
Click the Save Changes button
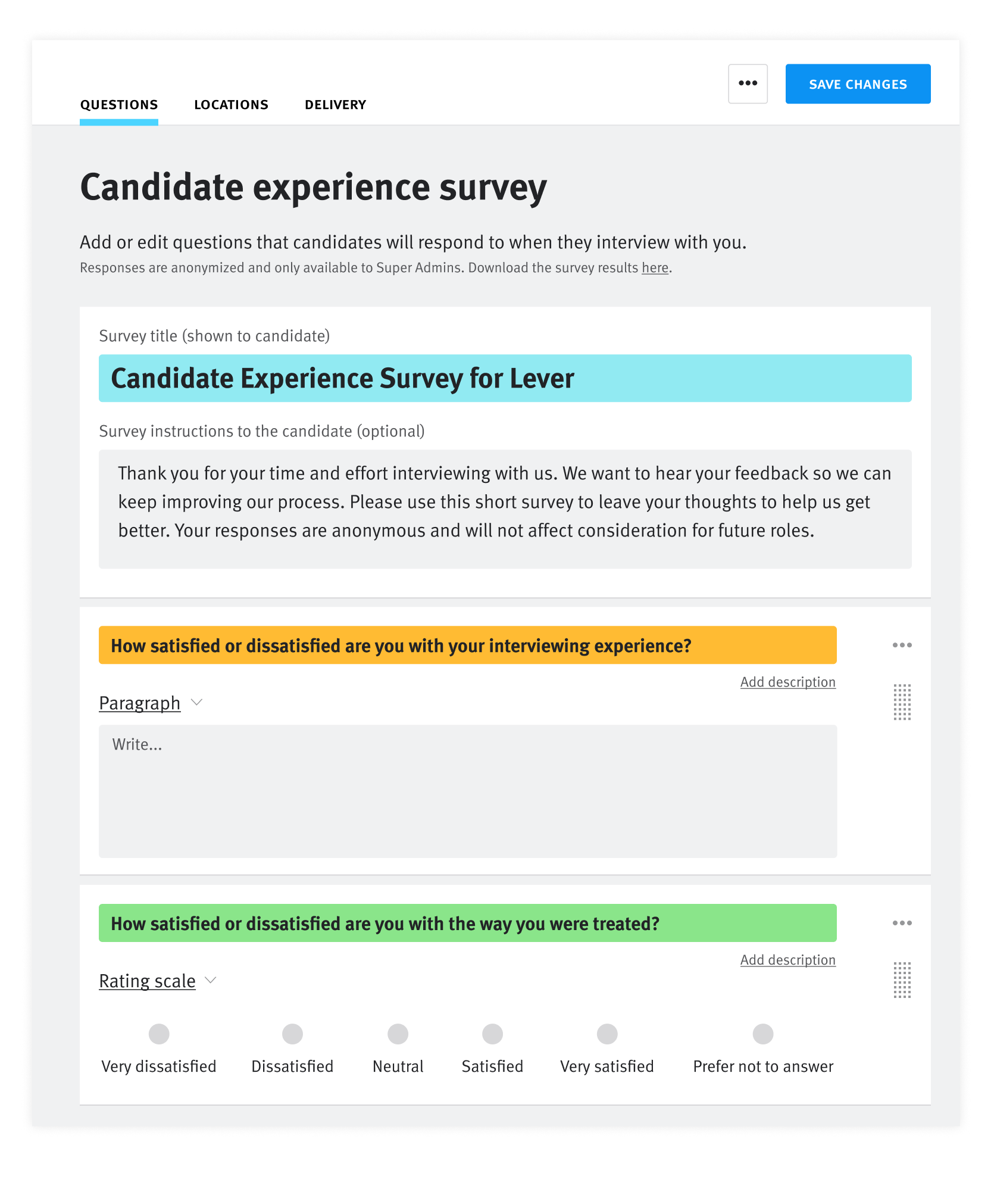click(x=858, y=84)
